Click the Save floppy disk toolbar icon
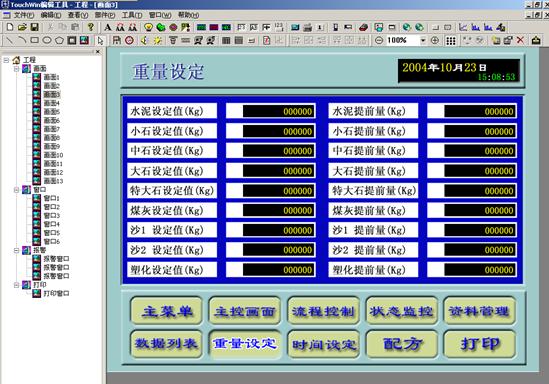 [x=34, y=27]
